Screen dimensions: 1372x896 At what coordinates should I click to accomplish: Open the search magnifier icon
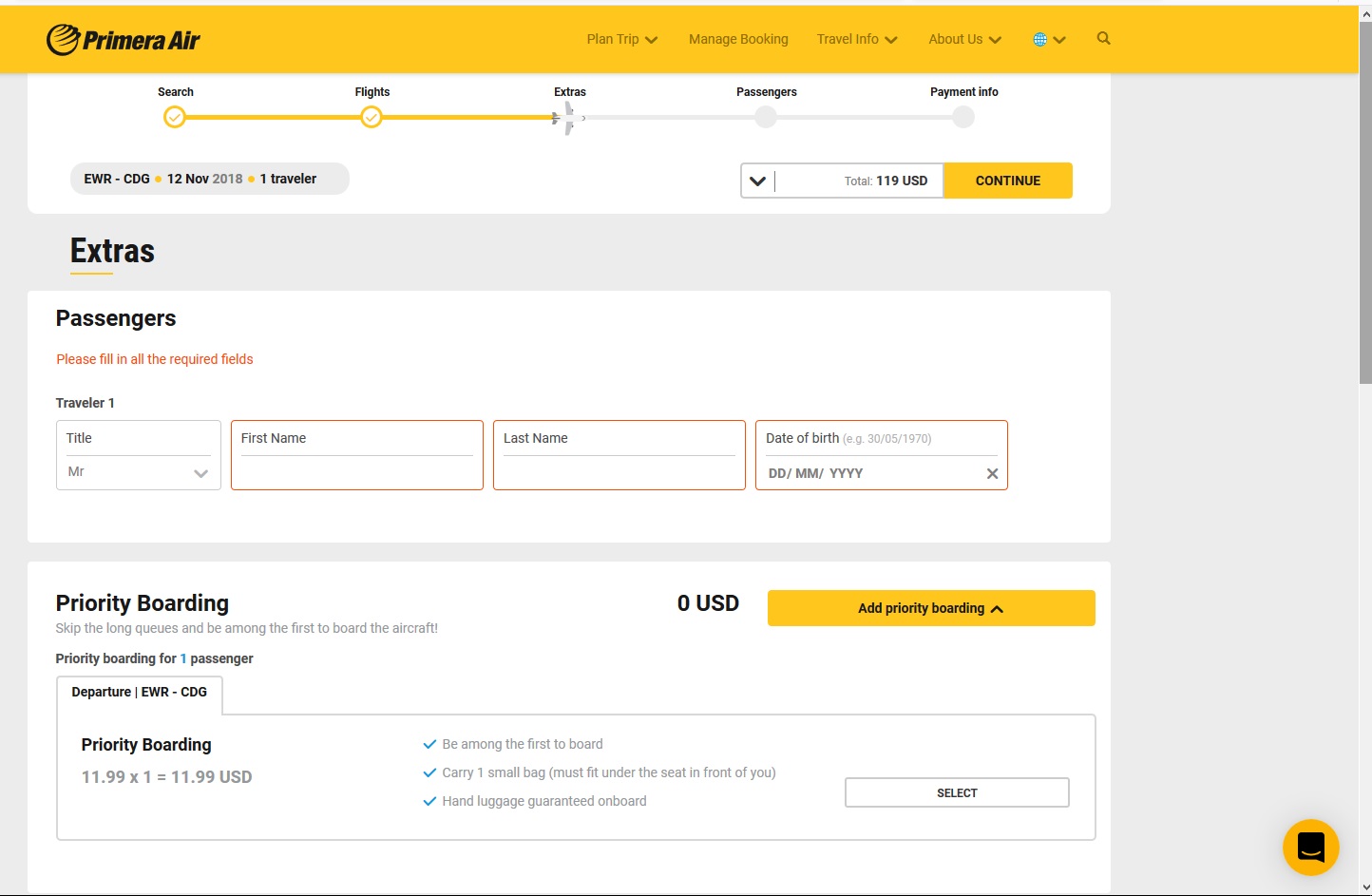1103,38
